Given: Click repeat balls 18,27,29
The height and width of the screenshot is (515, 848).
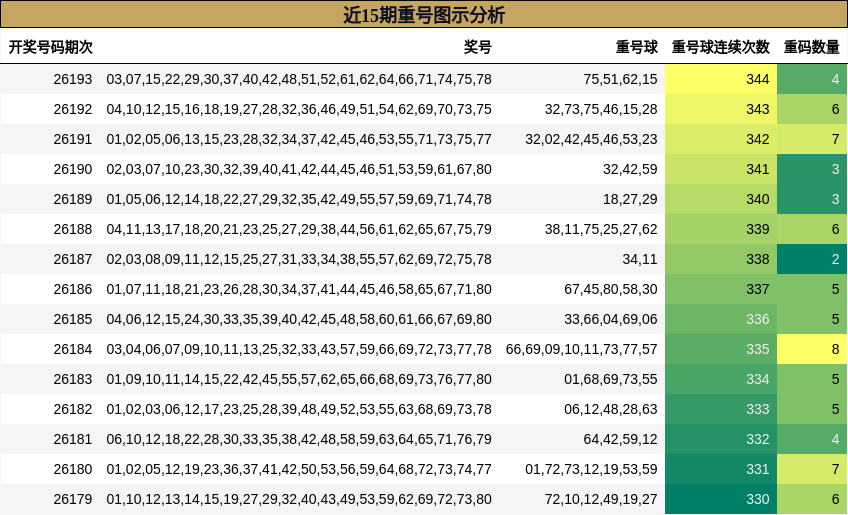Looking at the screenshot, I should click(630, 199).
